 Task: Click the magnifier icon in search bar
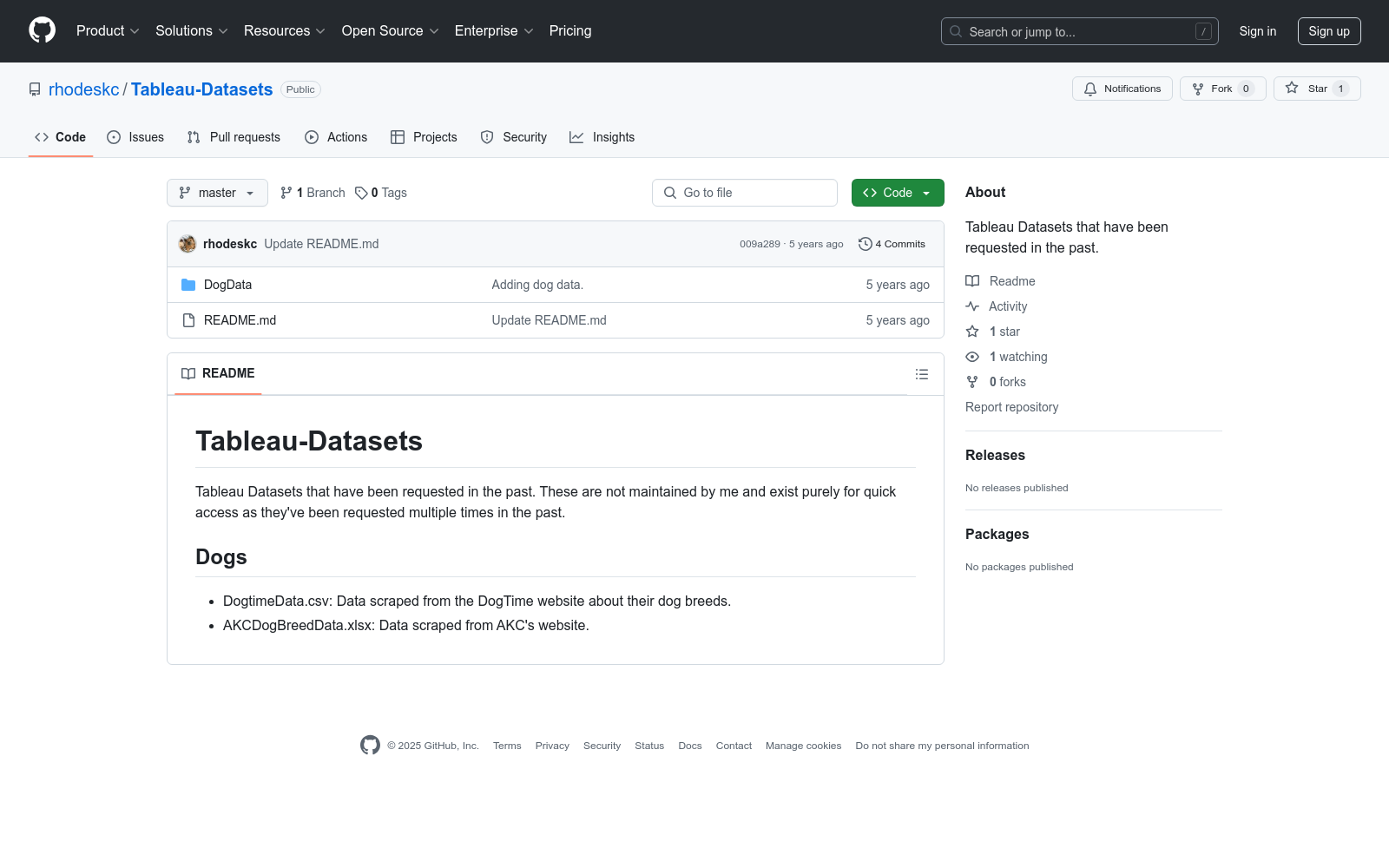click(x=956, y=31)
